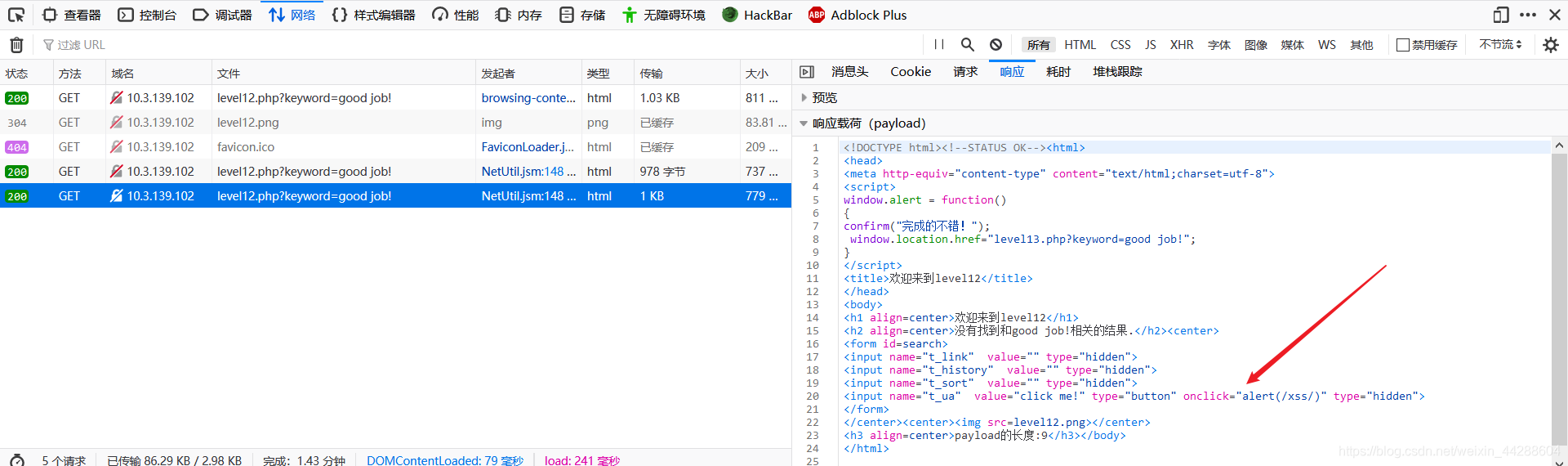Viewport: 1568px width, 466px height.
Task: Click the browsing-conte... initiator link
Action: click(x=528, y=97)
